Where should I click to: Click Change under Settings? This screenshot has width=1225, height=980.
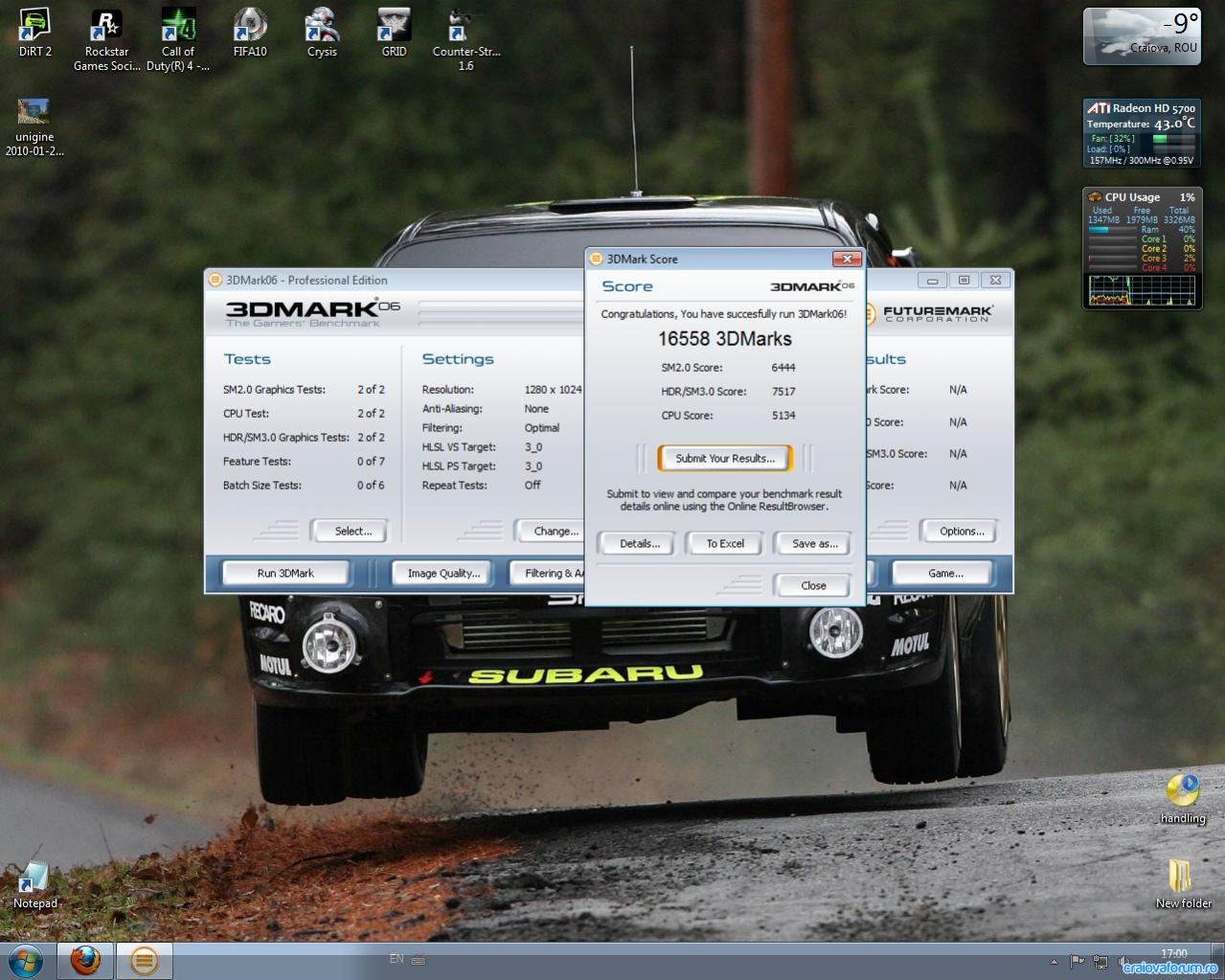(551, 531)
